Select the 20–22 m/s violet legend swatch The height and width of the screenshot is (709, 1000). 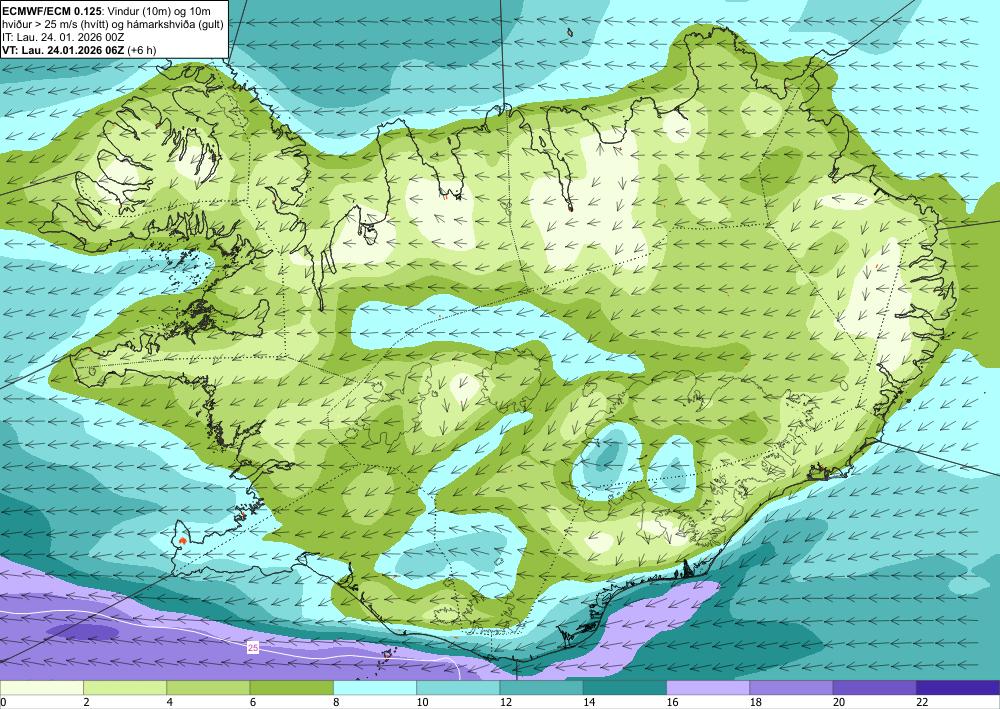[875, 688]
